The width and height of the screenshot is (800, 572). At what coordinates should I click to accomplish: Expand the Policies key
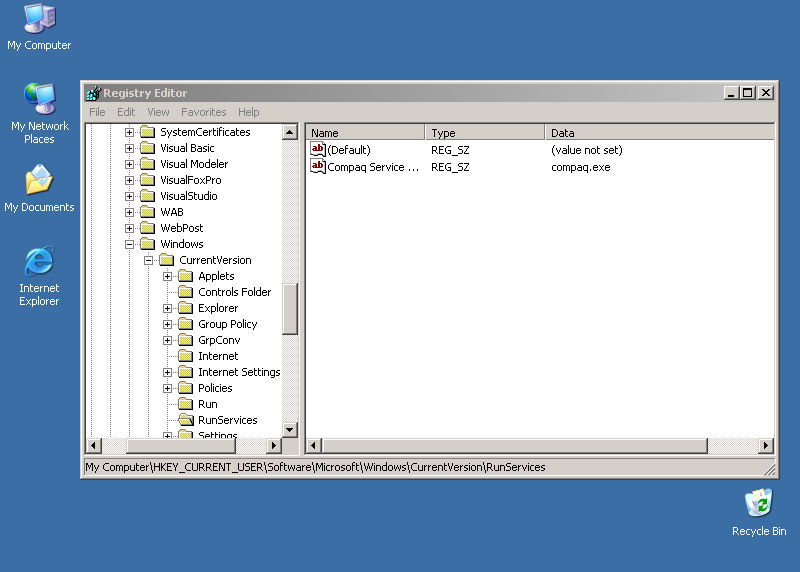(167, 389)
